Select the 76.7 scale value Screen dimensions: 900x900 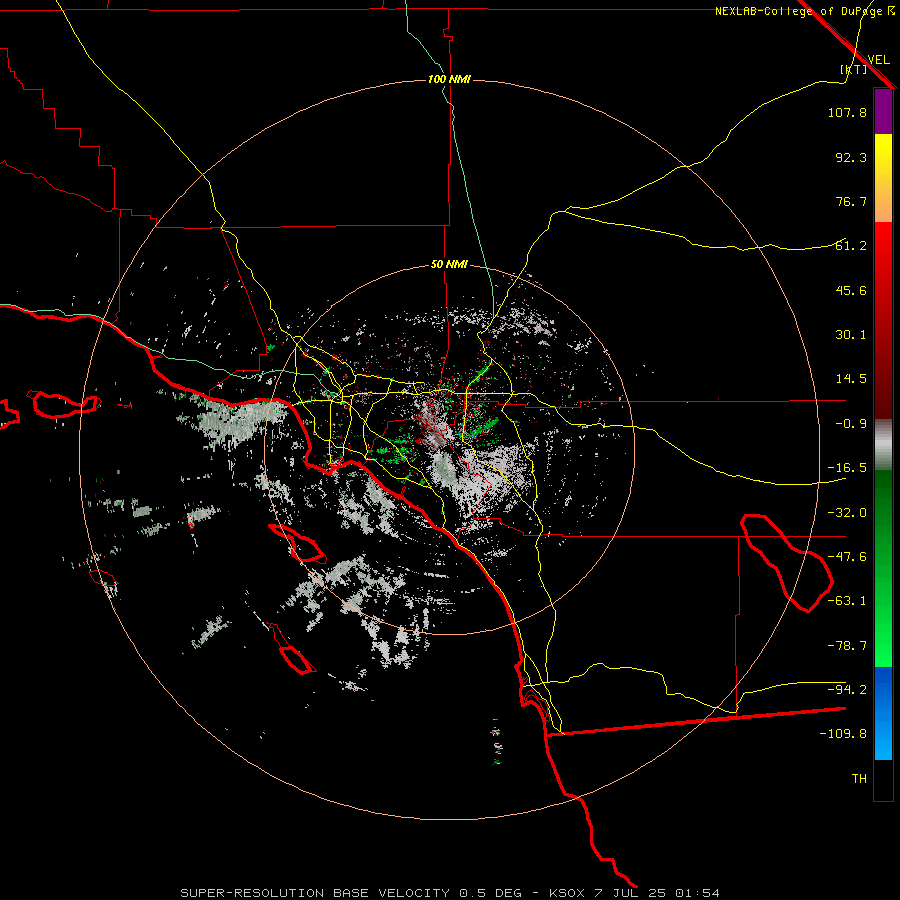click(x=851, y=201)
